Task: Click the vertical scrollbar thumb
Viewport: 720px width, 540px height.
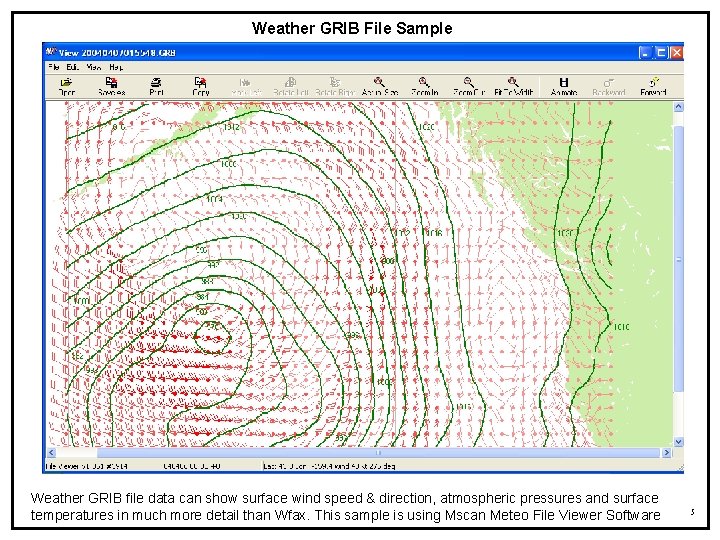Action: pos(678,259)
